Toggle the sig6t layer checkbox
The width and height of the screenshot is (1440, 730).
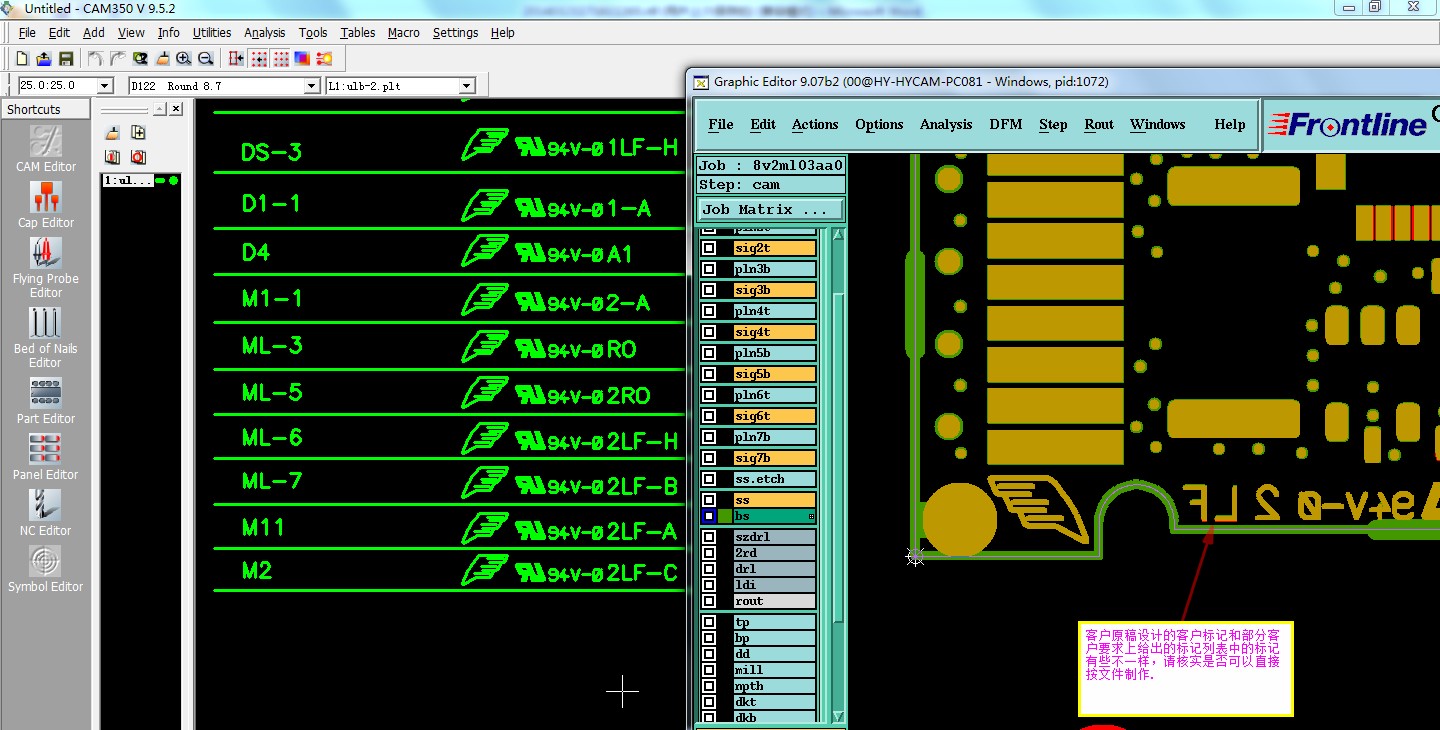pyautogui.click(x=709, y=416)
